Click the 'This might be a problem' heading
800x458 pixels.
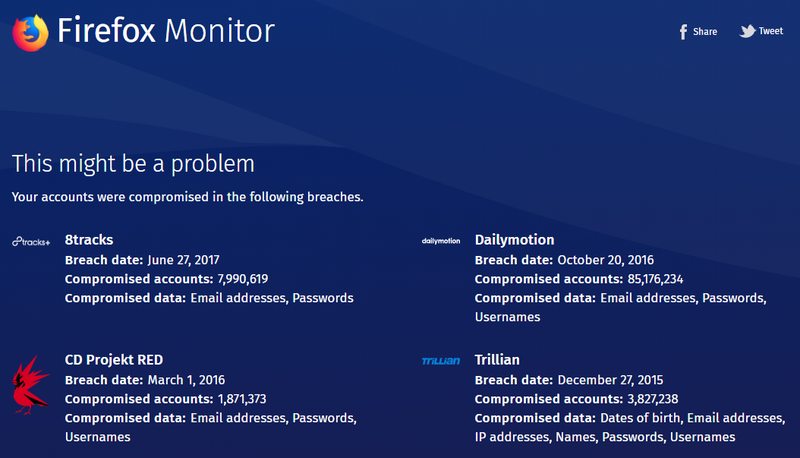133,164
